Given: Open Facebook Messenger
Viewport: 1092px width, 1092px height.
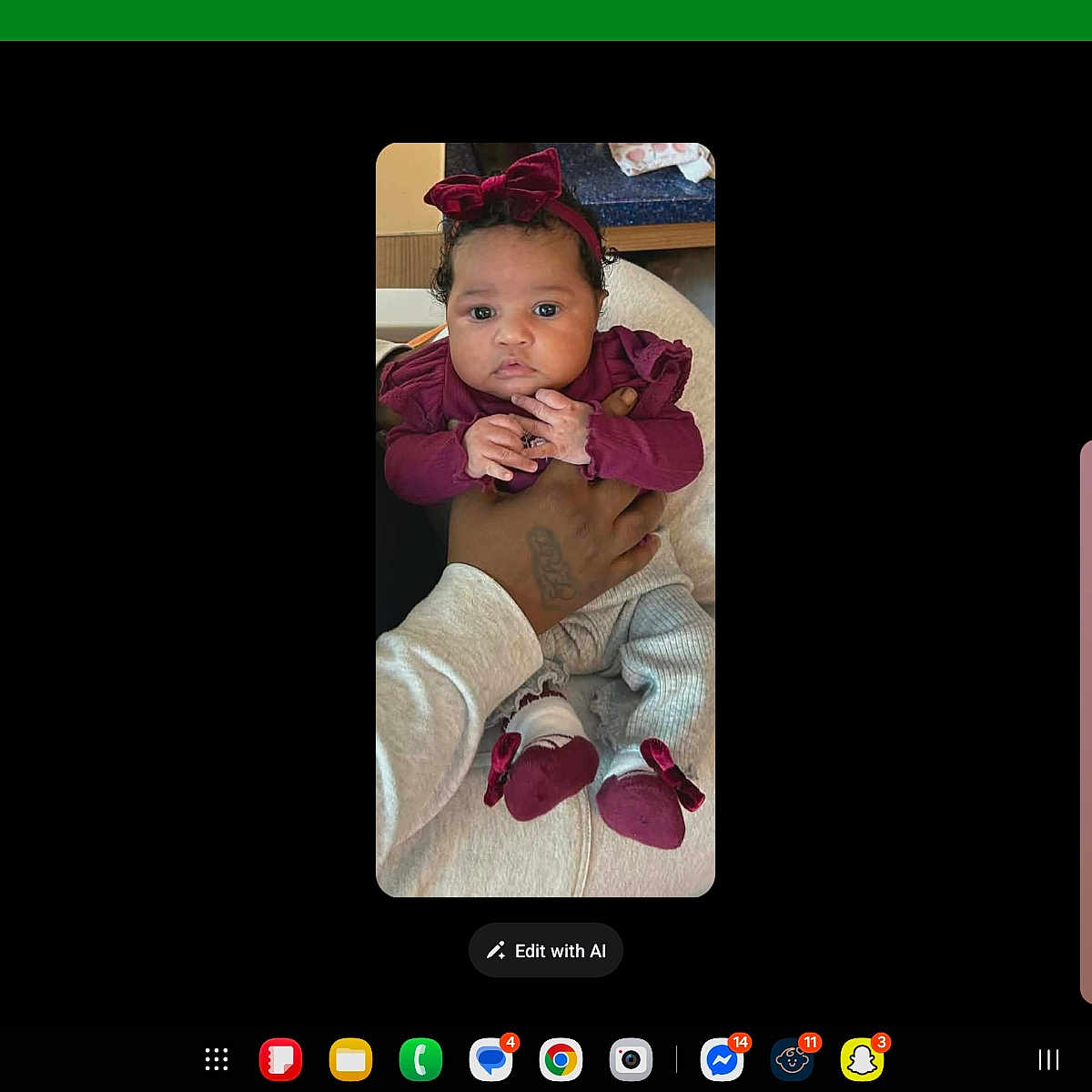Looking at the screenshot, I should [x=722, y=1060].
